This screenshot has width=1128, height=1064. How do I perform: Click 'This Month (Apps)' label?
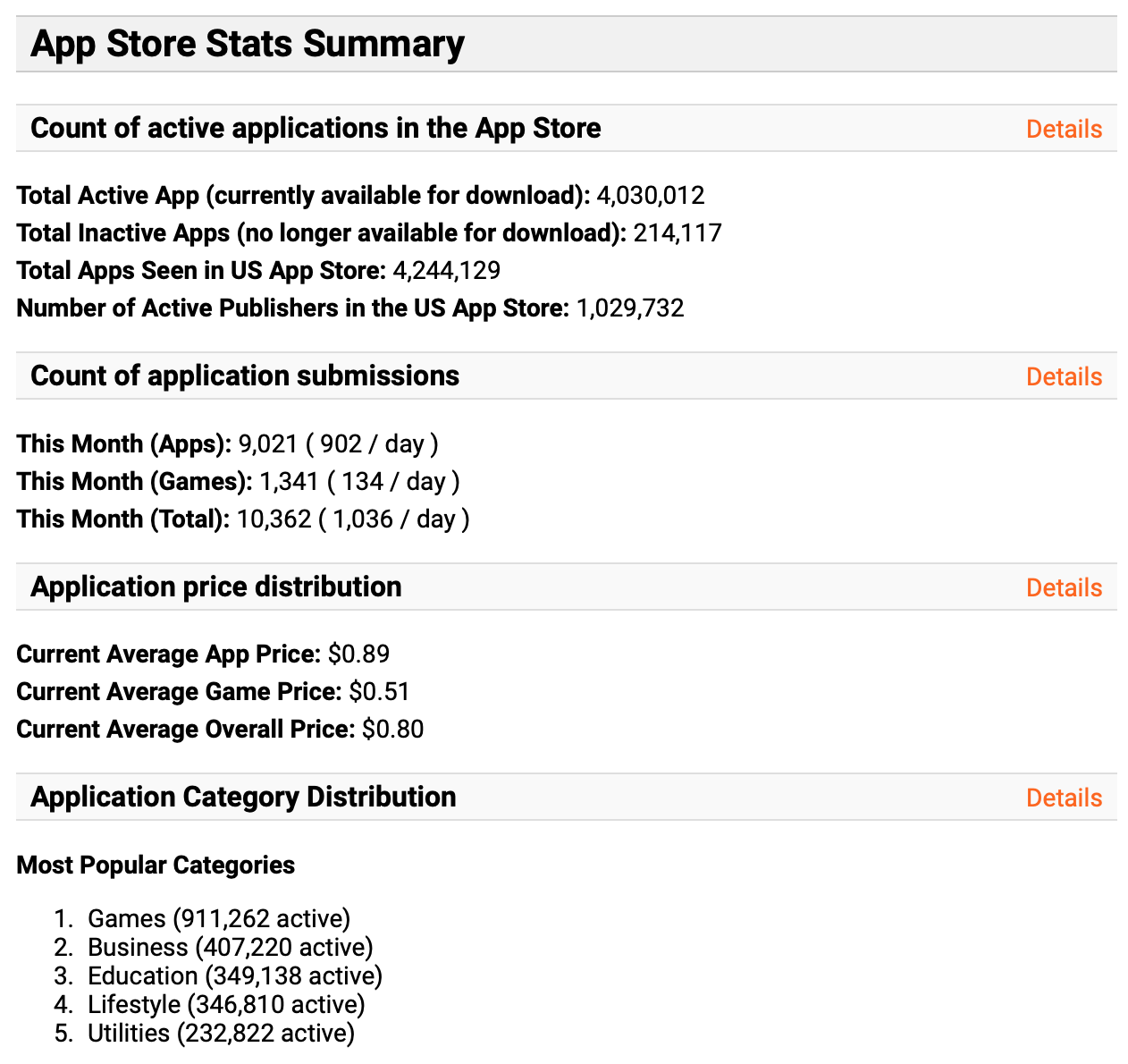[124, 444]
